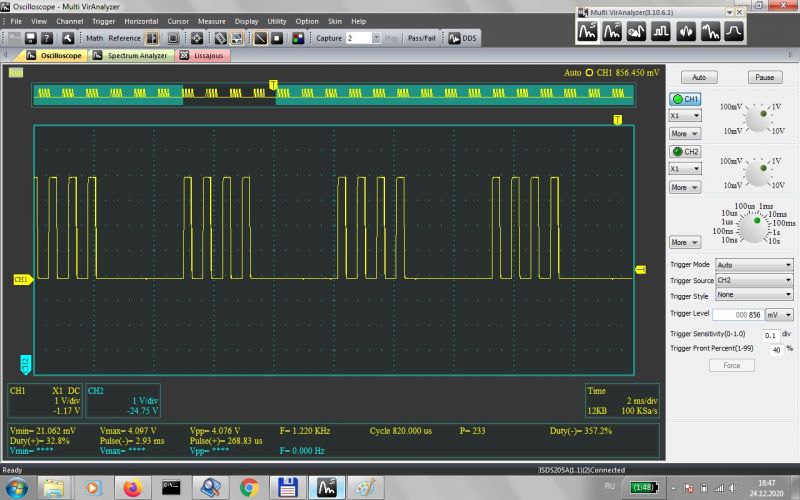Click the Windows Start button
The height and width of the screenshot is (500, 800).
pos(15,488)
